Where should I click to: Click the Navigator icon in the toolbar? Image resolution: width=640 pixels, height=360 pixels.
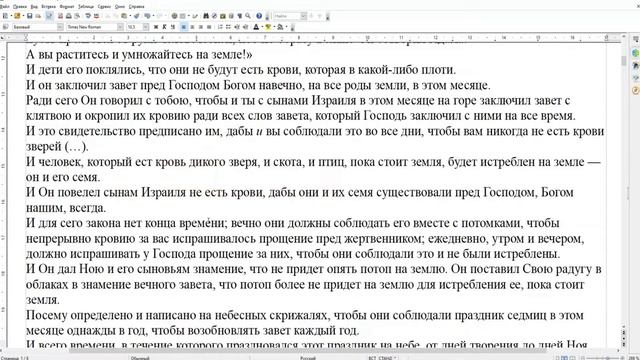point(214,16)
